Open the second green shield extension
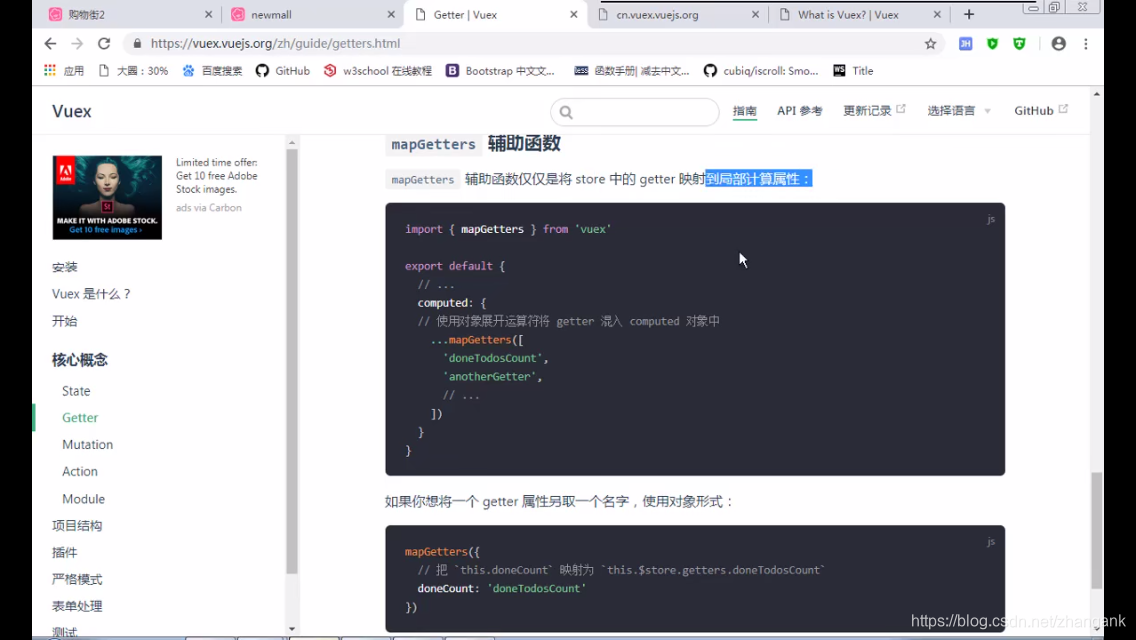 pyautogui.click(x=1019, y=43)
